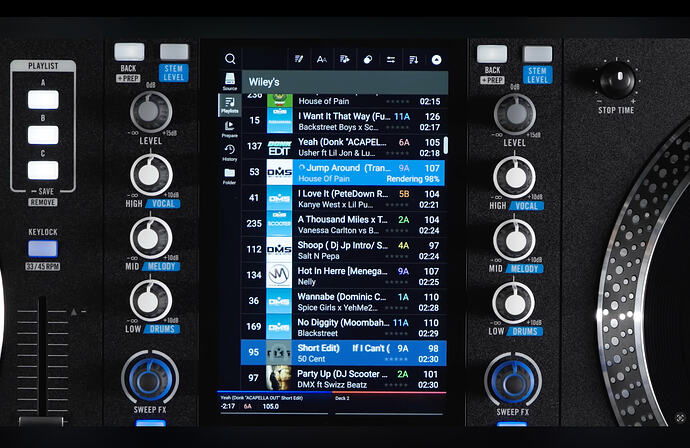Touch the left Mid/Melody knob
The height and width of the screenshot is (448, 690).
[150, 238]
